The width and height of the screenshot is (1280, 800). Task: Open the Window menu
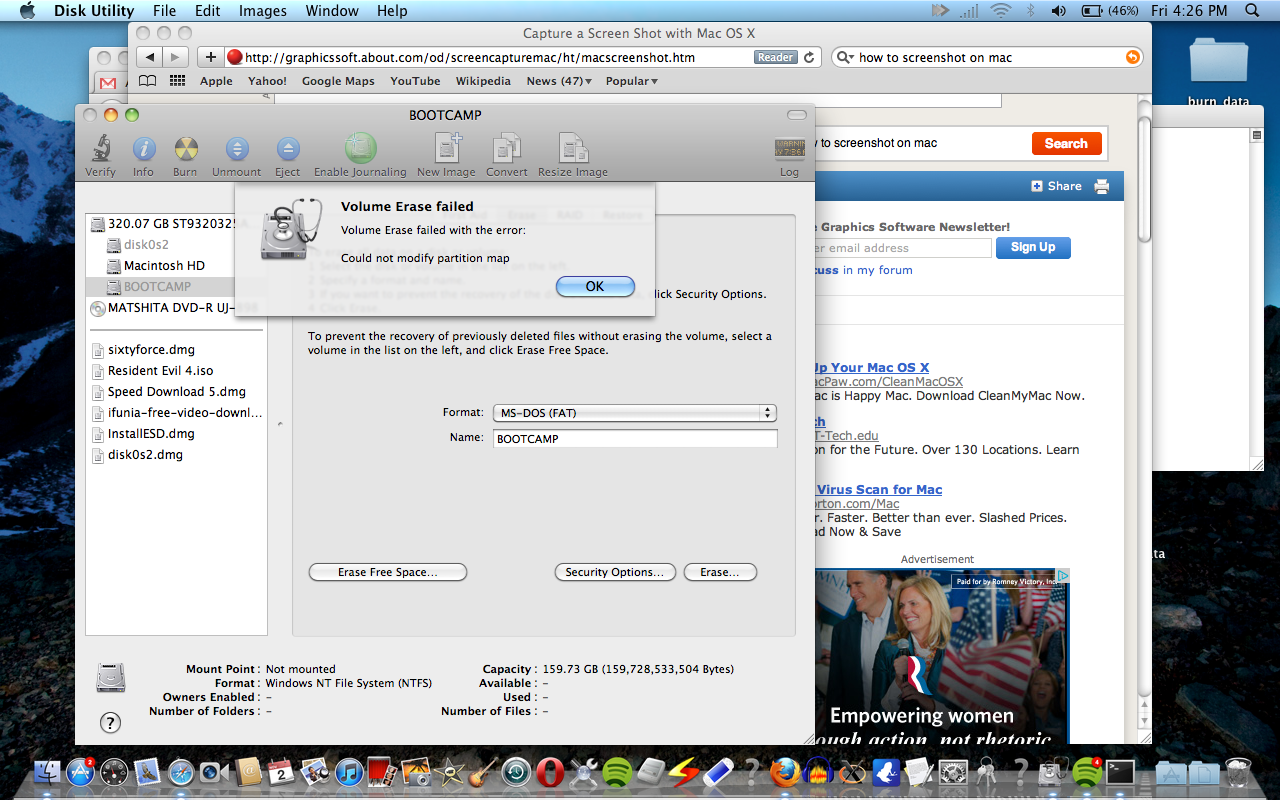click(332, 11)
